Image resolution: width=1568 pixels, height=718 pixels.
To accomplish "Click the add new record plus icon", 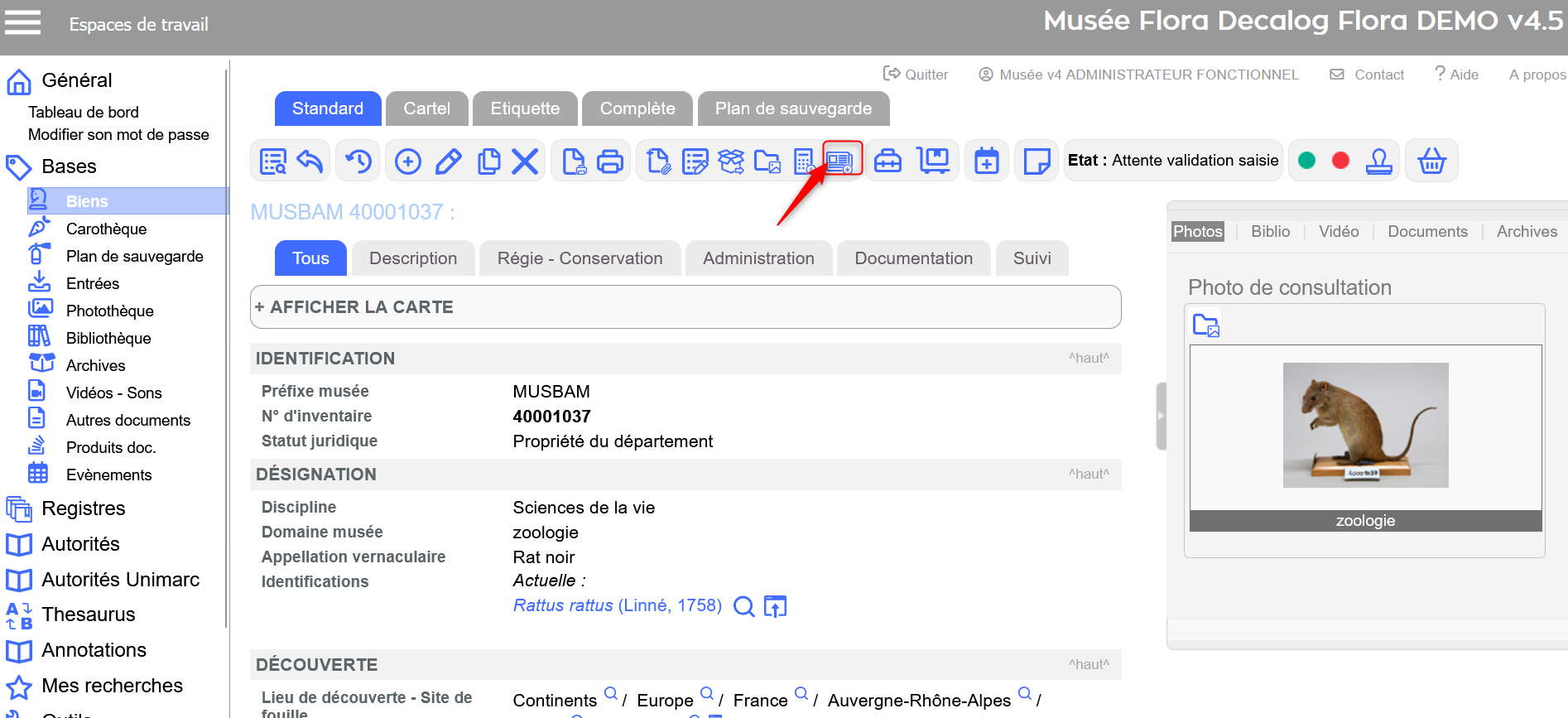I will (x=407, y=161).
